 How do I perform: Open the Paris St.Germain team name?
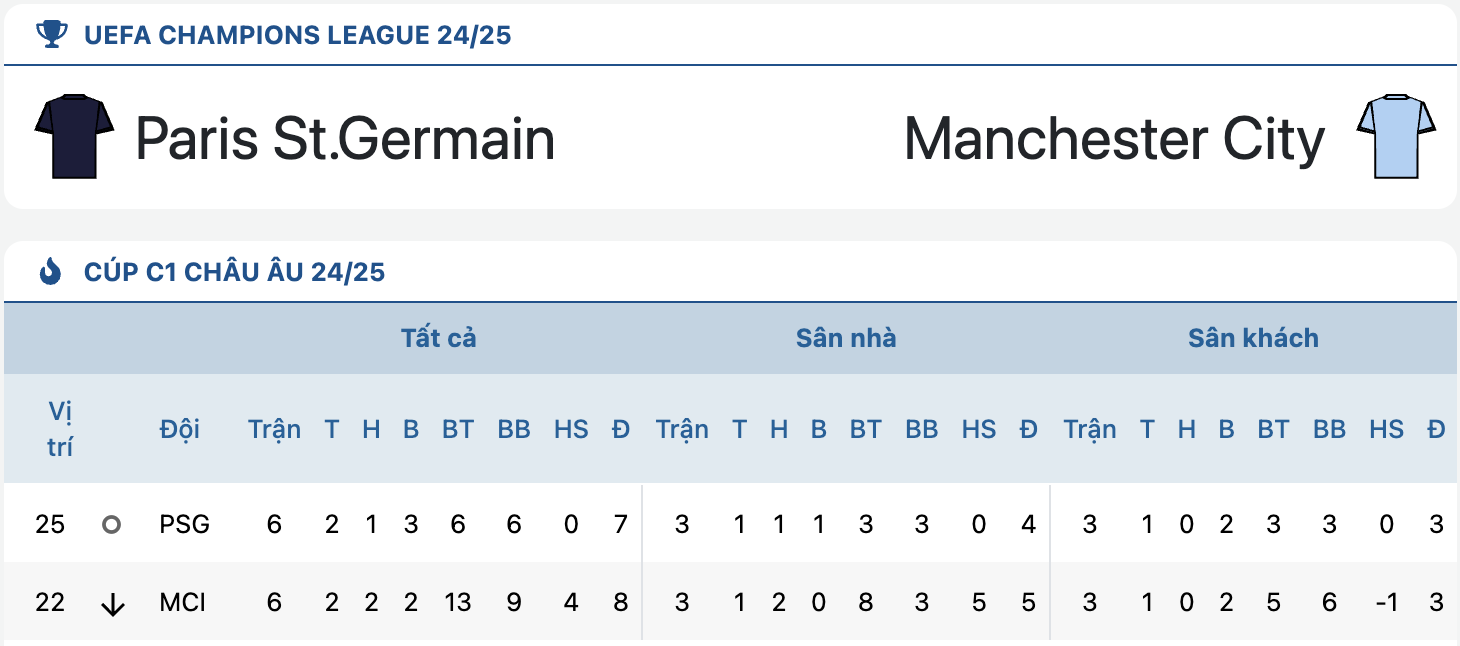tap(345, 138)
